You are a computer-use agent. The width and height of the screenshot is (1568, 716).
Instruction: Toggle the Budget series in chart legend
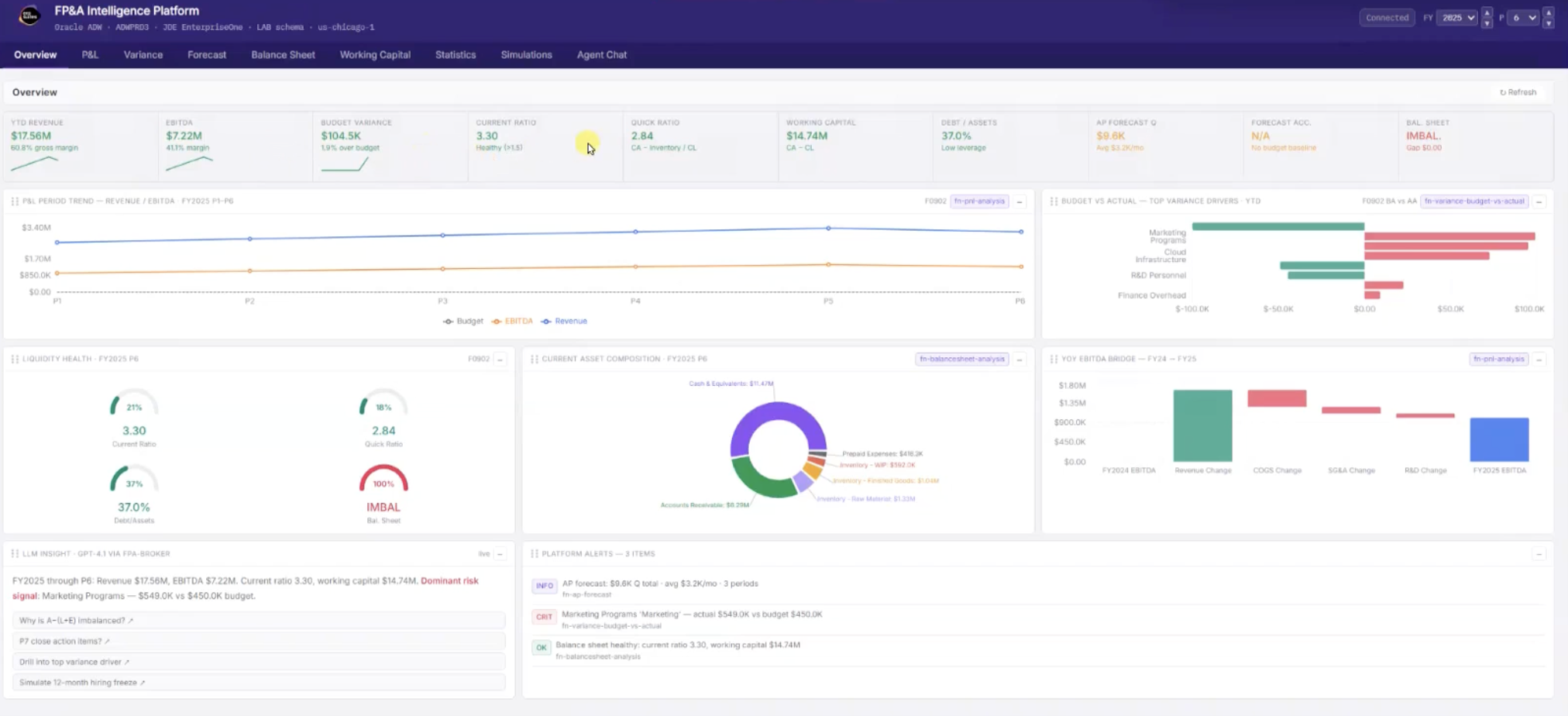coord(462,322)
